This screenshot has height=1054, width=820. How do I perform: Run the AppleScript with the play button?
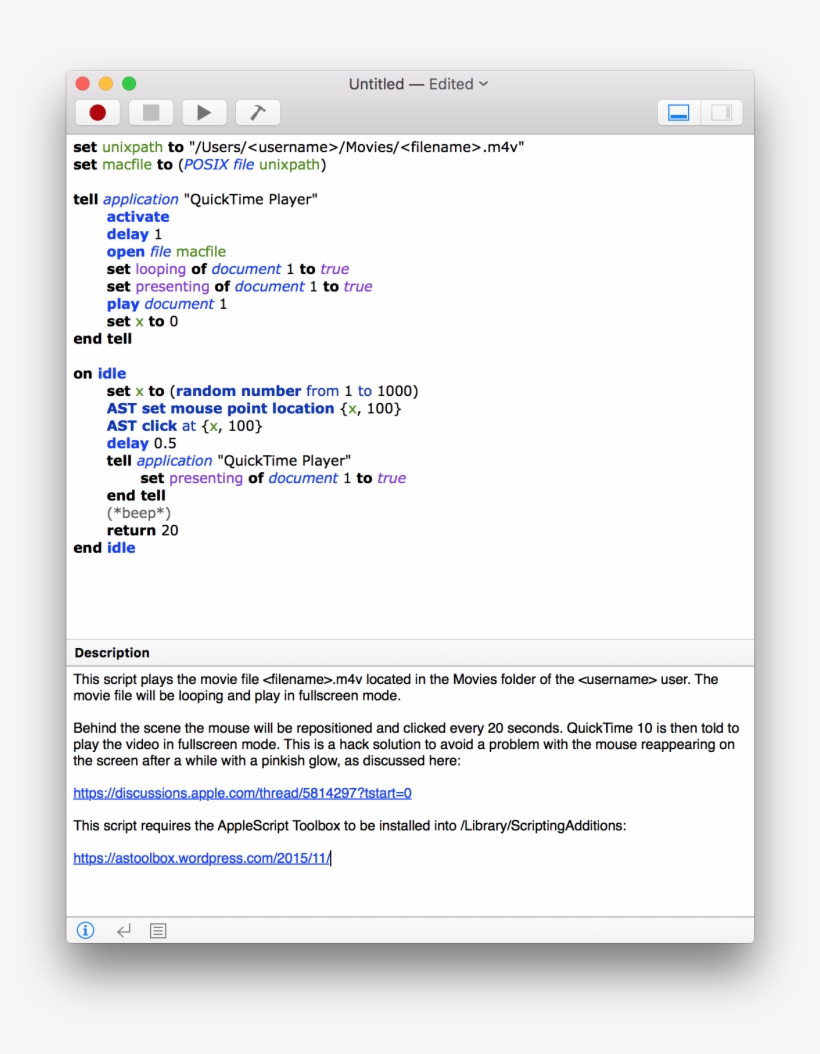[x=204, y=112]
